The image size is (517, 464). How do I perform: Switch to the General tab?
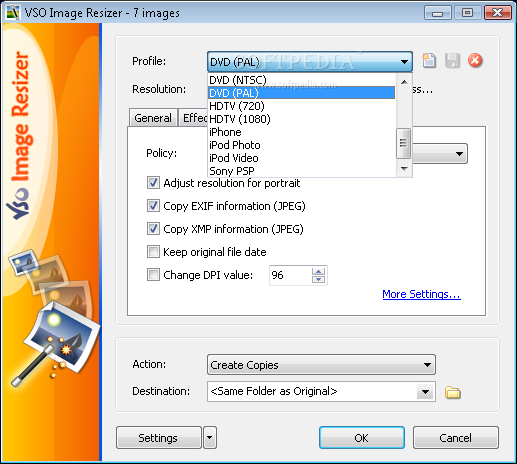click(x=153, y=118)
